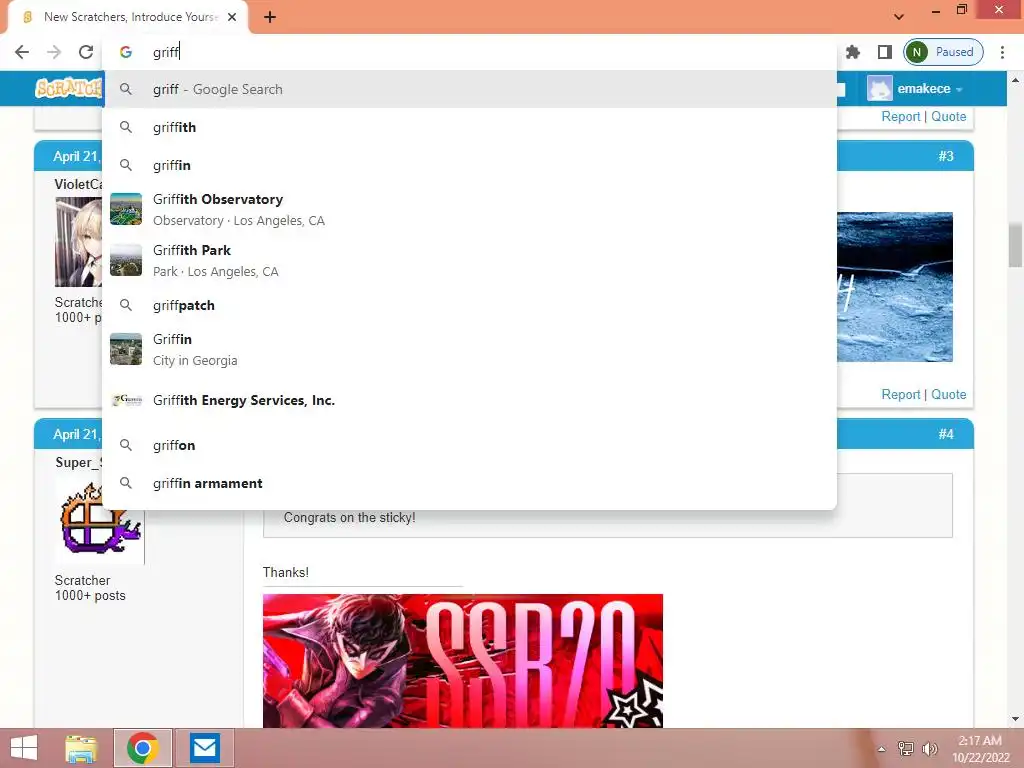
Task: Open the Mail app from taskbar
Action: coord(204,748)
